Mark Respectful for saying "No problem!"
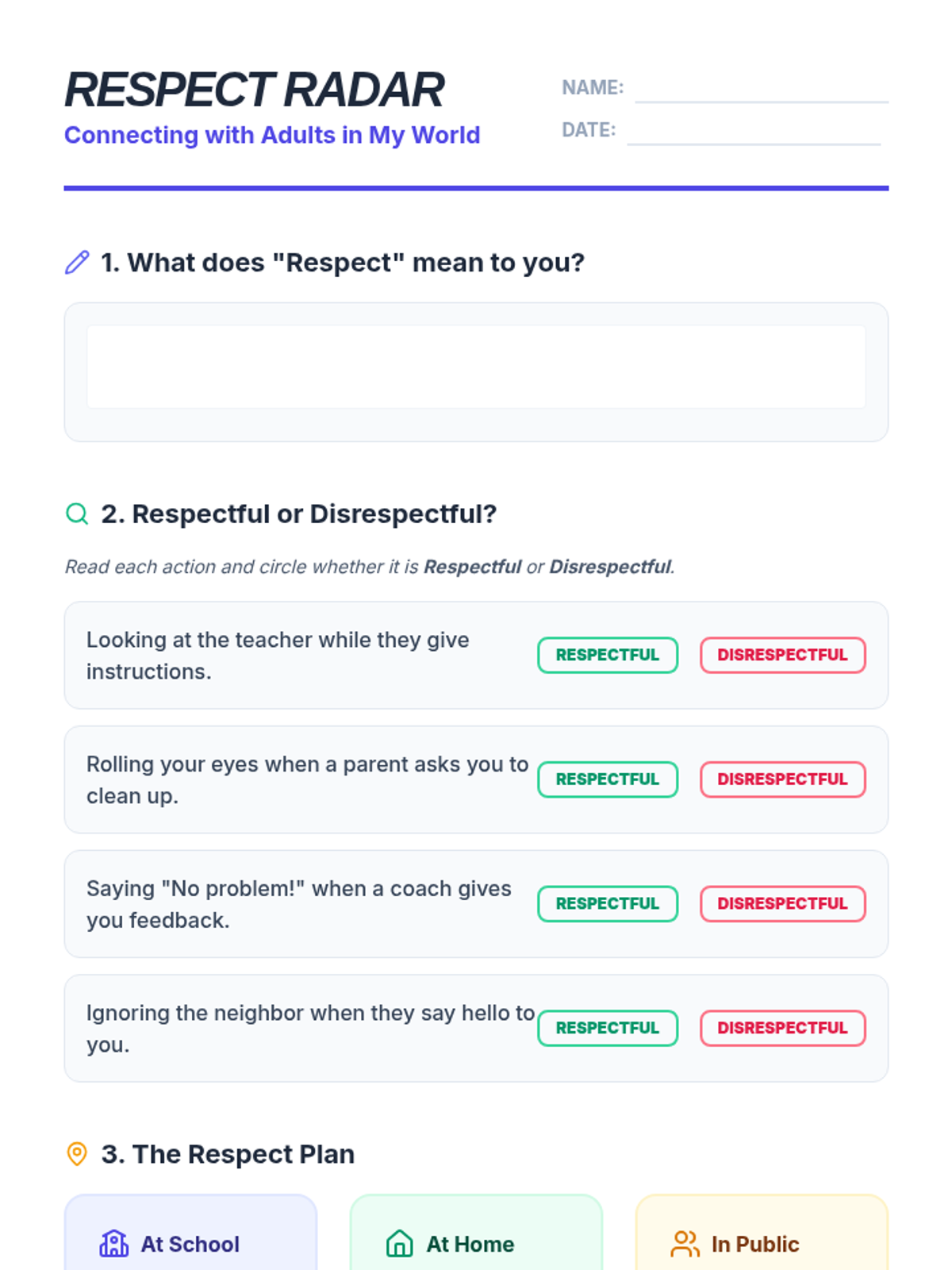Image resolution: width=952 pixels, height=1270 pixels. point(607,903)
